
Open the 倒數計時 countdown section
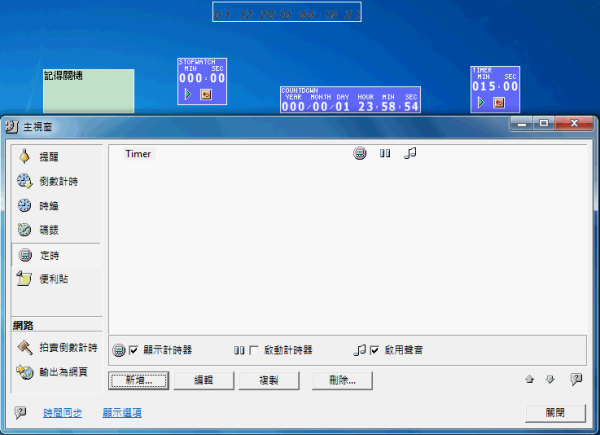click(56, 181)
